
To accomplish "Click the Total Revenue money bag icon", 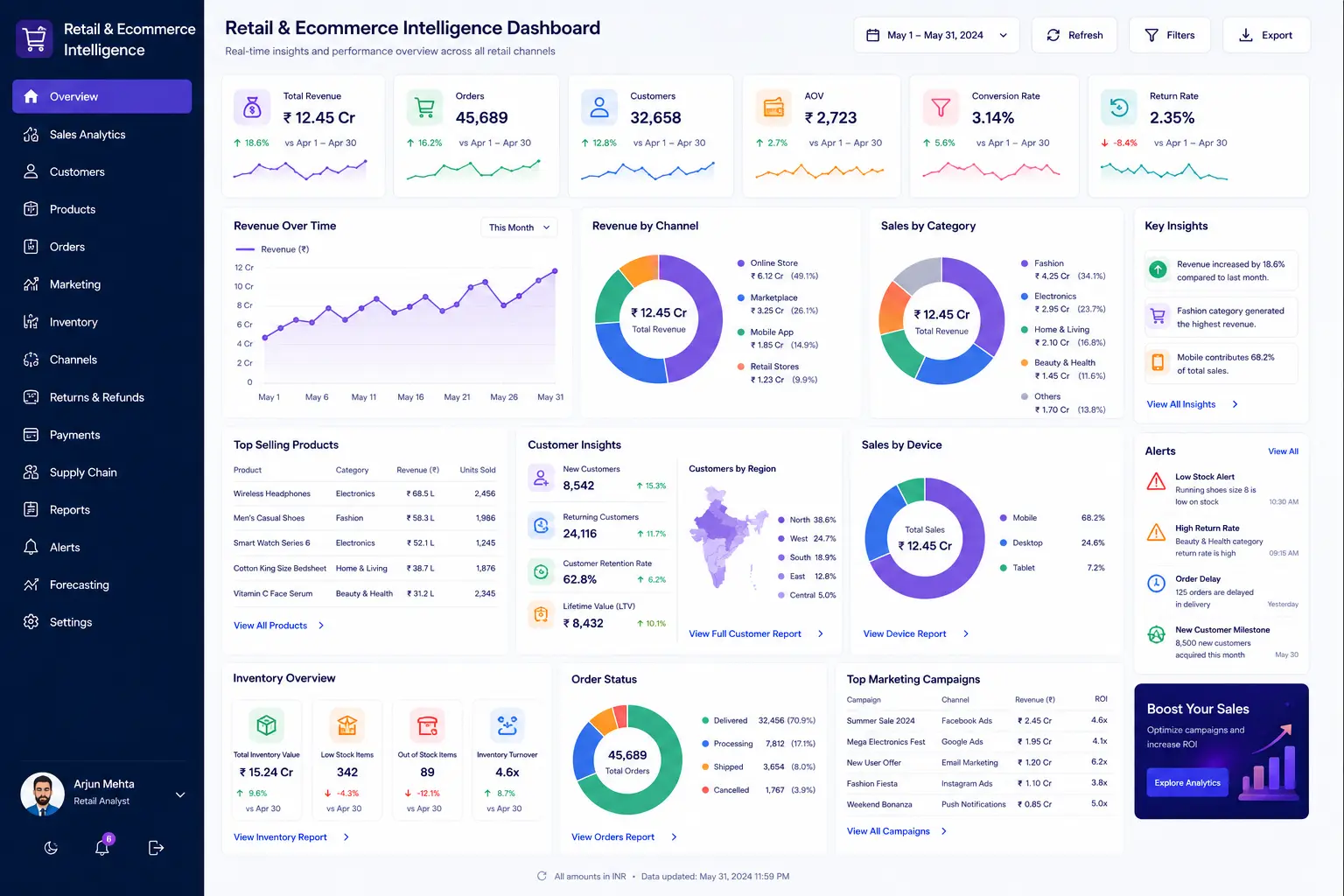I will pos(252,108).
